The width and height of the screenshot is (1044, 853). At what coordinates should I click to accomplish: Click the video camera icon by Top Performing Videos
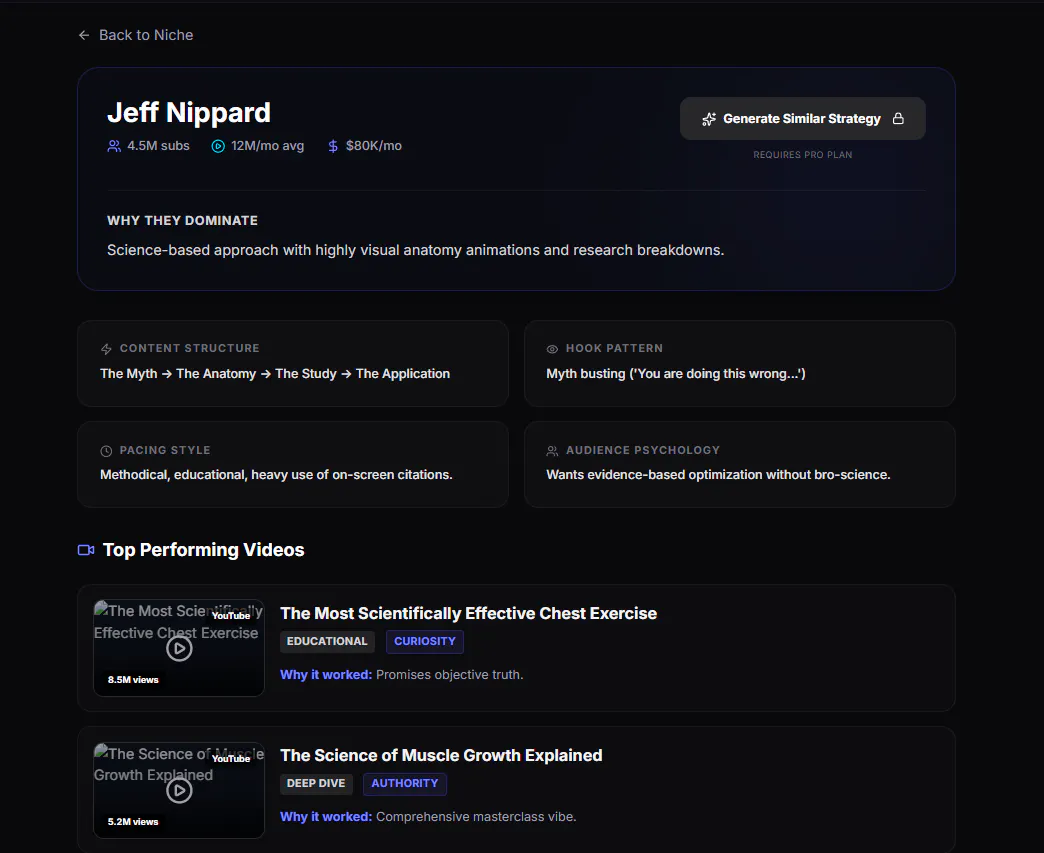(x=86, y=550)
